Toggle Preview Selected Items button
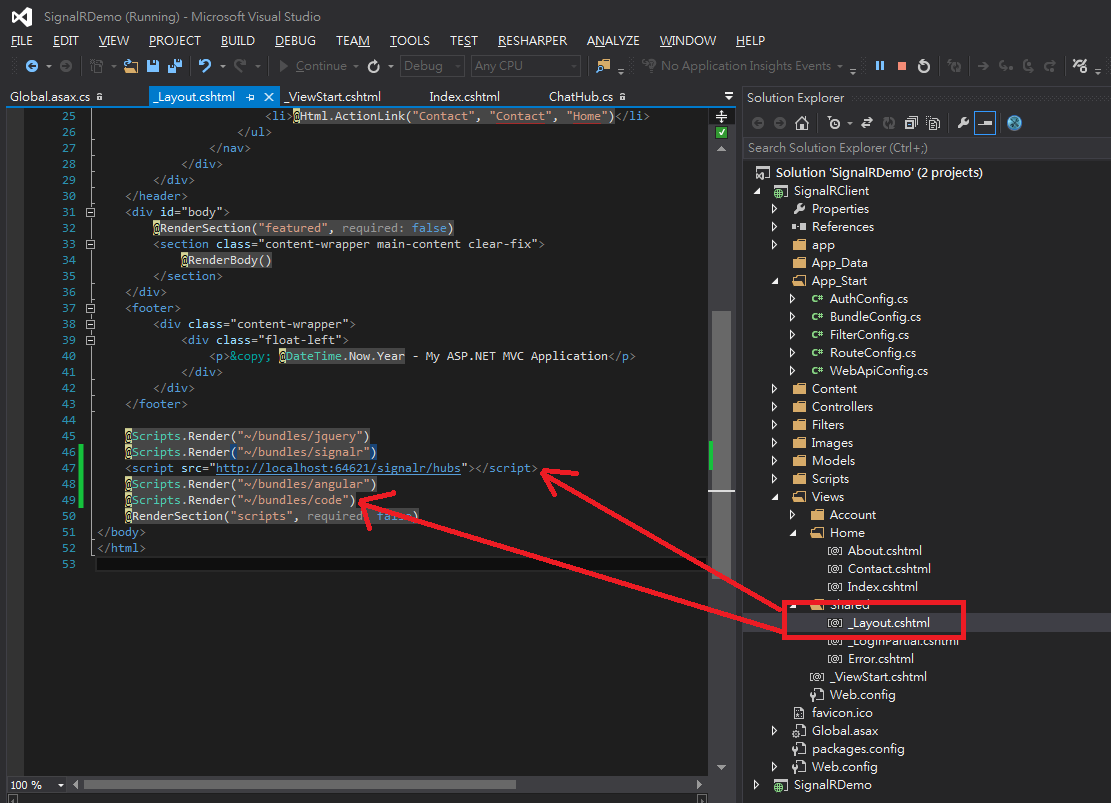 (x=986, y=123)
